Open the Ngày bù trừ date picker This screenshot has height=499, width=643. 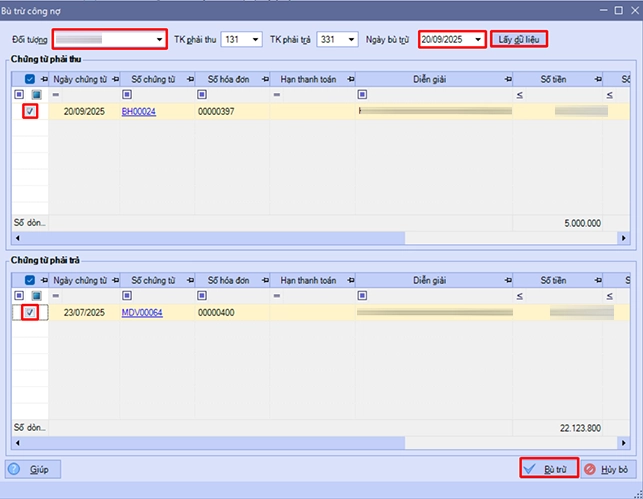point(478,40)
